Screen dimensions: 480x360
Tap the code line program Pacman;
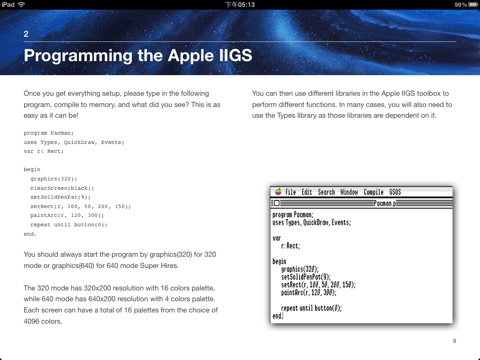tap(49, 133)
